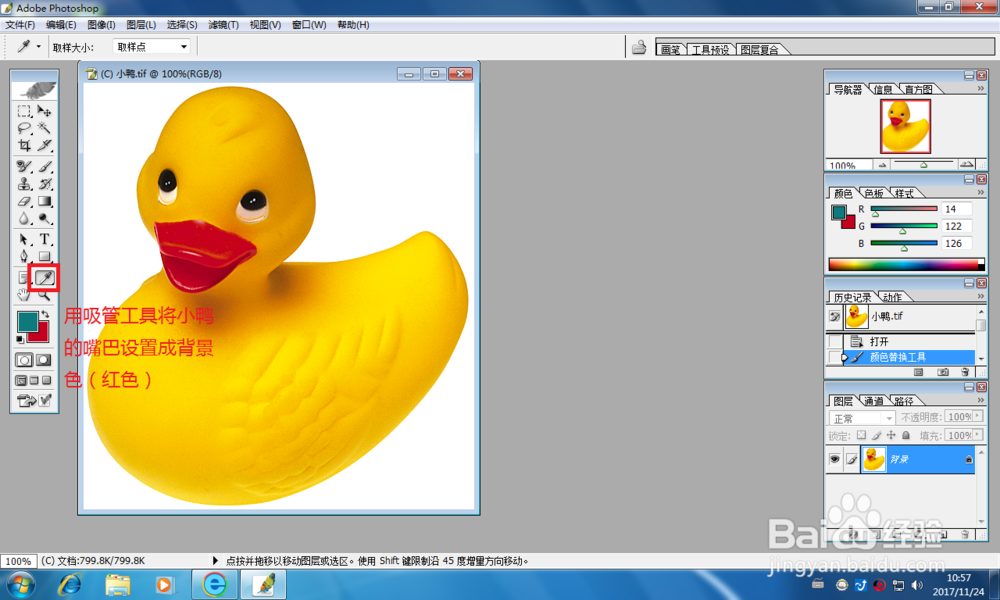Screen dimensions: 1000x600
Task: Select the Crop tool
Action: click(24, 145)
